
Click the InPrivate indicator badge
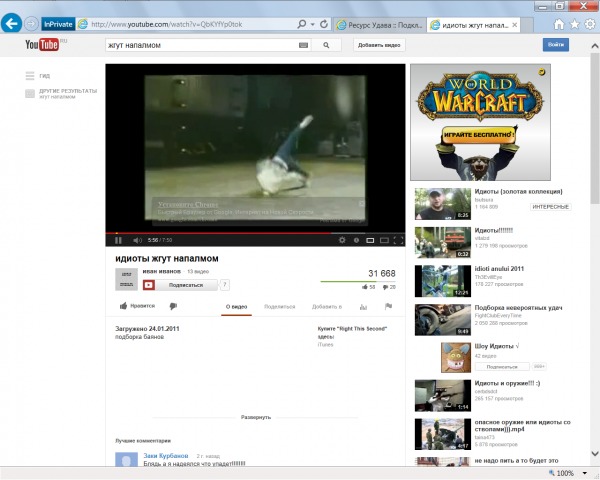point(58,24)
